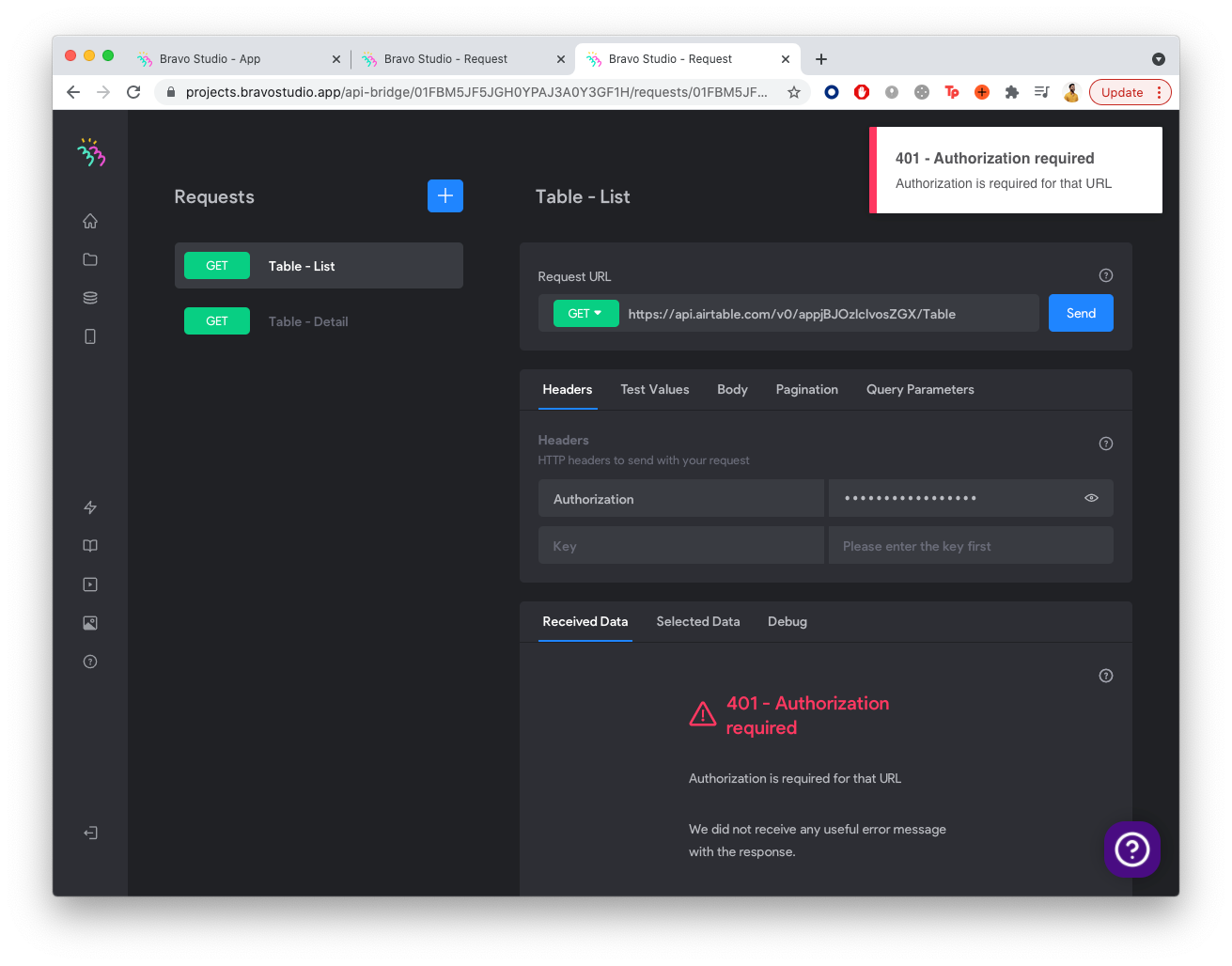Go to the Home icon in sidebar
1232x966 pixels.
90,221
